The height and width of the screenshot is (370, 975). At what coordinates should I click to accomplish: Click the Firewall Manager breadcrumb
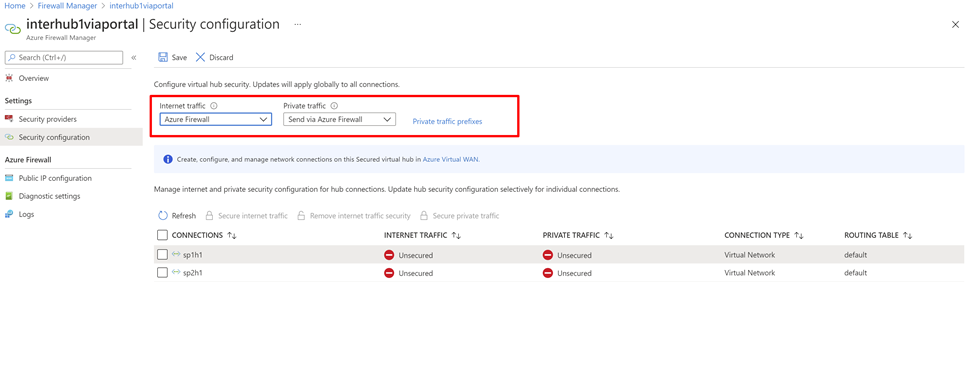[x=72, y=6]
